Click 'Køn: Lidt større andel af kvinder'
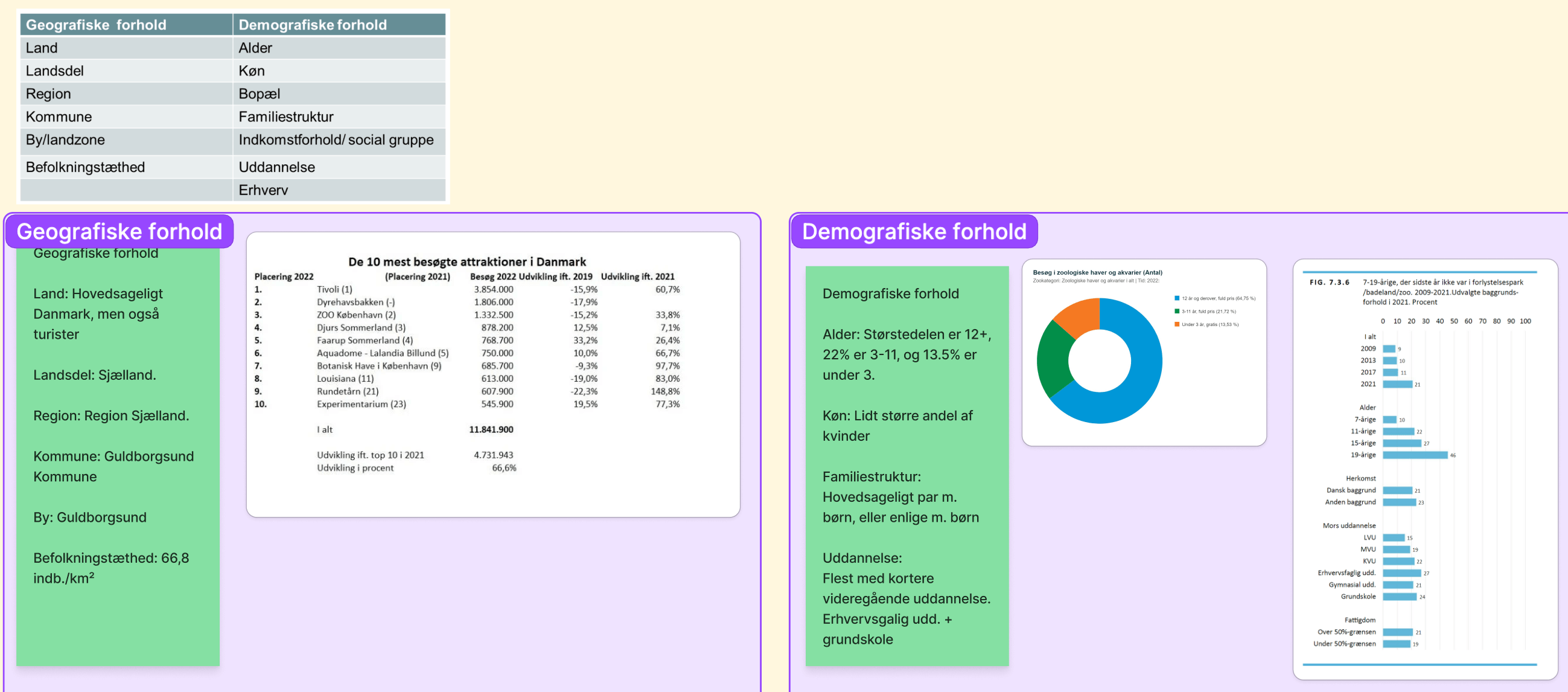1568x692 pixels. (897, 426)
